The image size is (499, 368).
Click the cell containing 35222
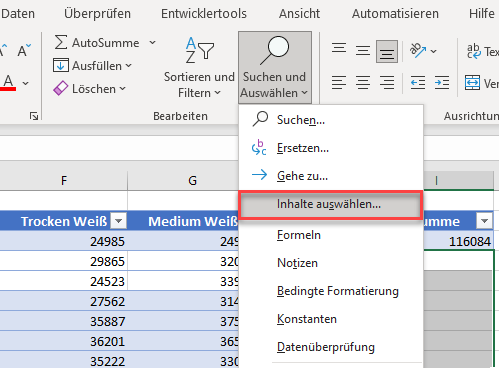64,360
